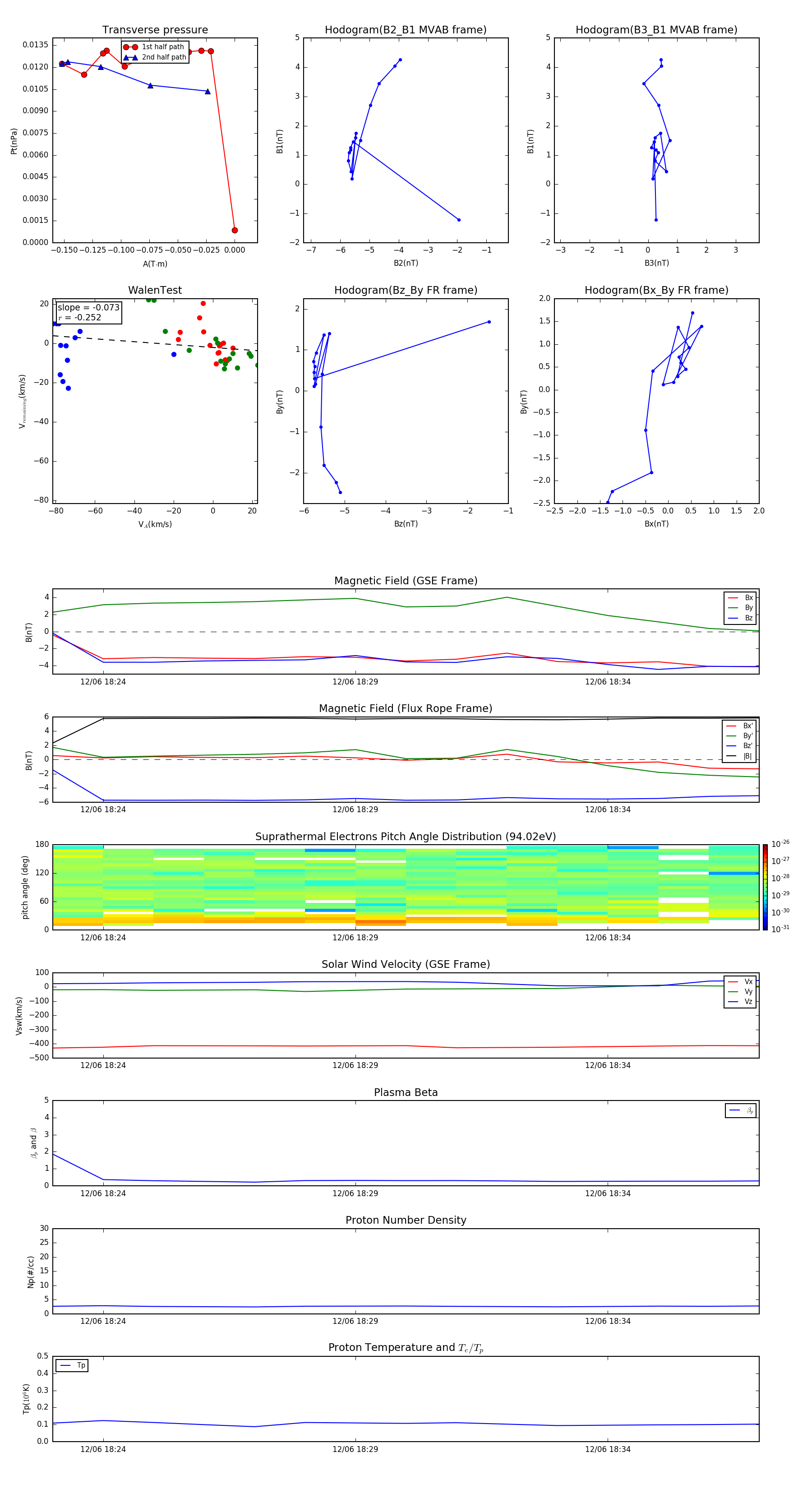The image size is (812, 1489).
Task: Click the 12/06 18:29 tick in GSE field panel
Action: tap(355, 682)
